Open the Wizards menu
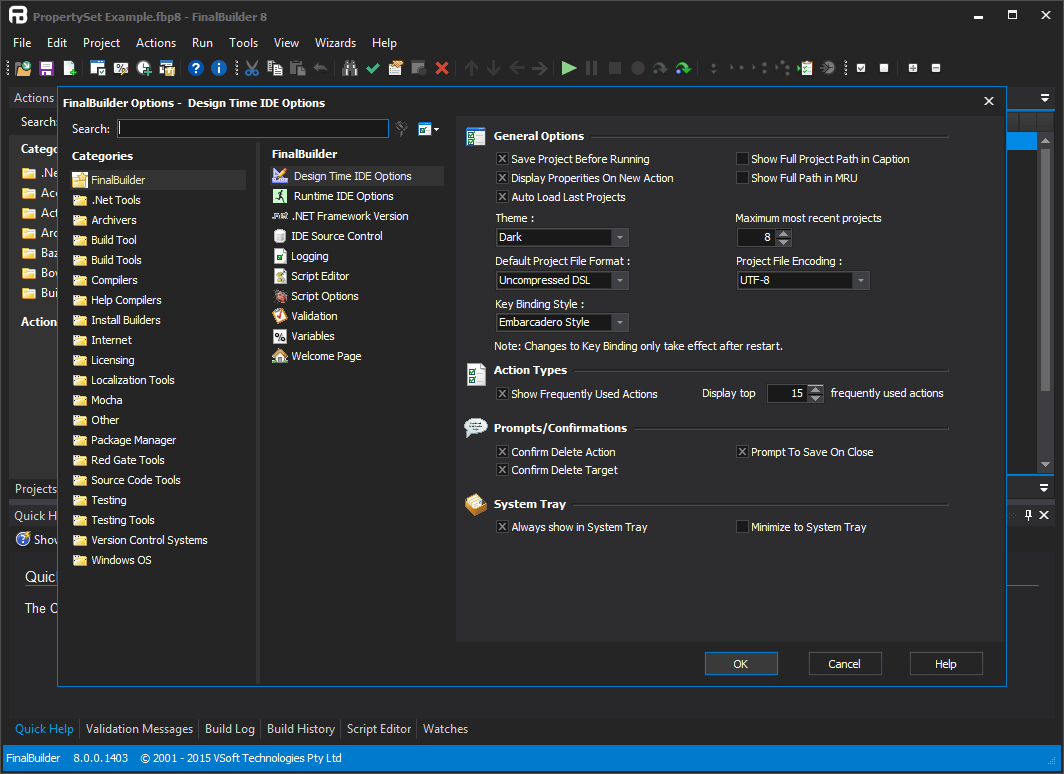This screenshot has height=774, width=1064. 335,43
